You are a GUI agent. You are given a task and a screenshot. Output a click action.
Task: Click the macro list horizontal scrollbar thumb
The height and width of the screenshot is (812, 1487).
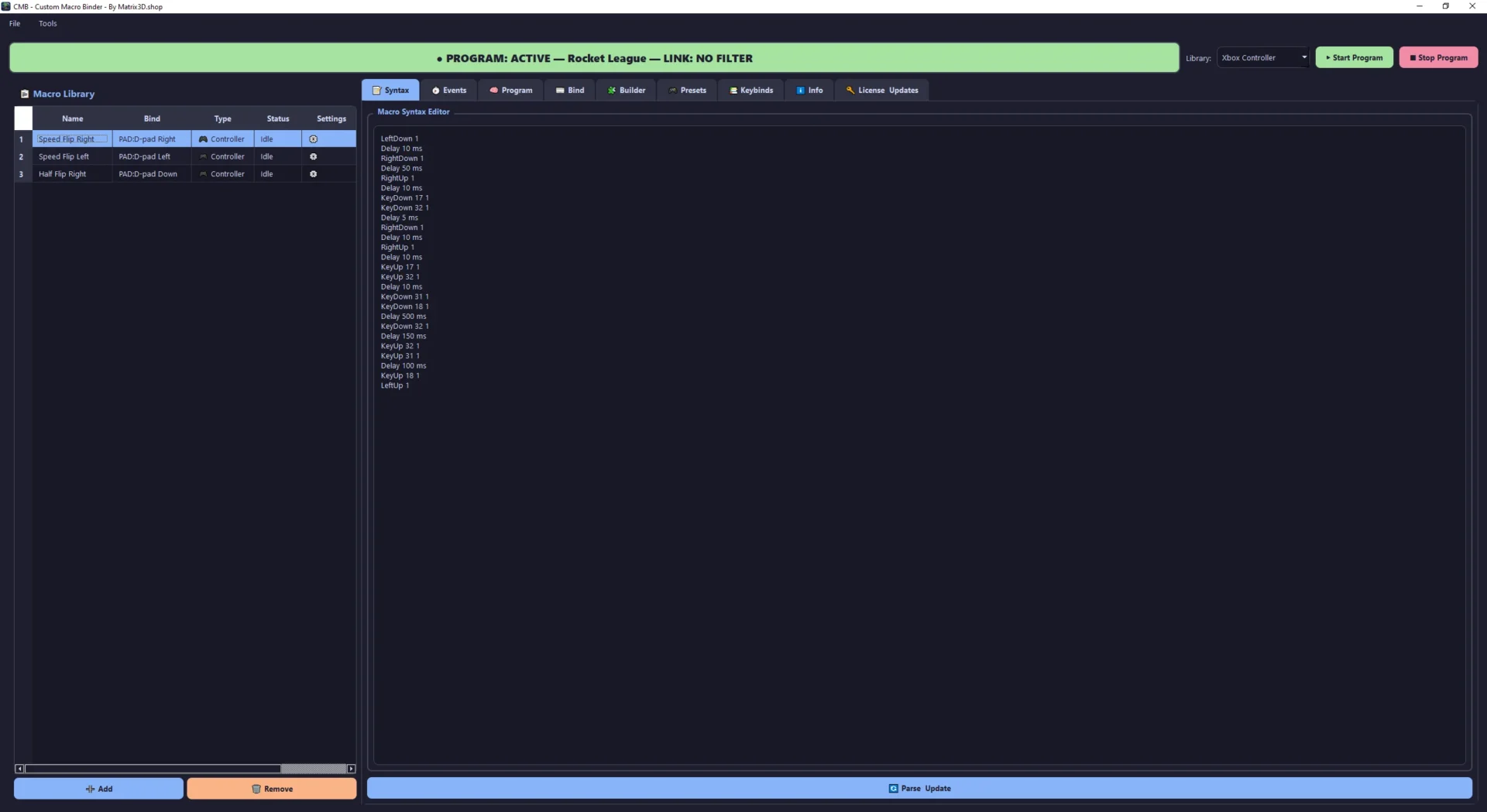pos(153,769)
